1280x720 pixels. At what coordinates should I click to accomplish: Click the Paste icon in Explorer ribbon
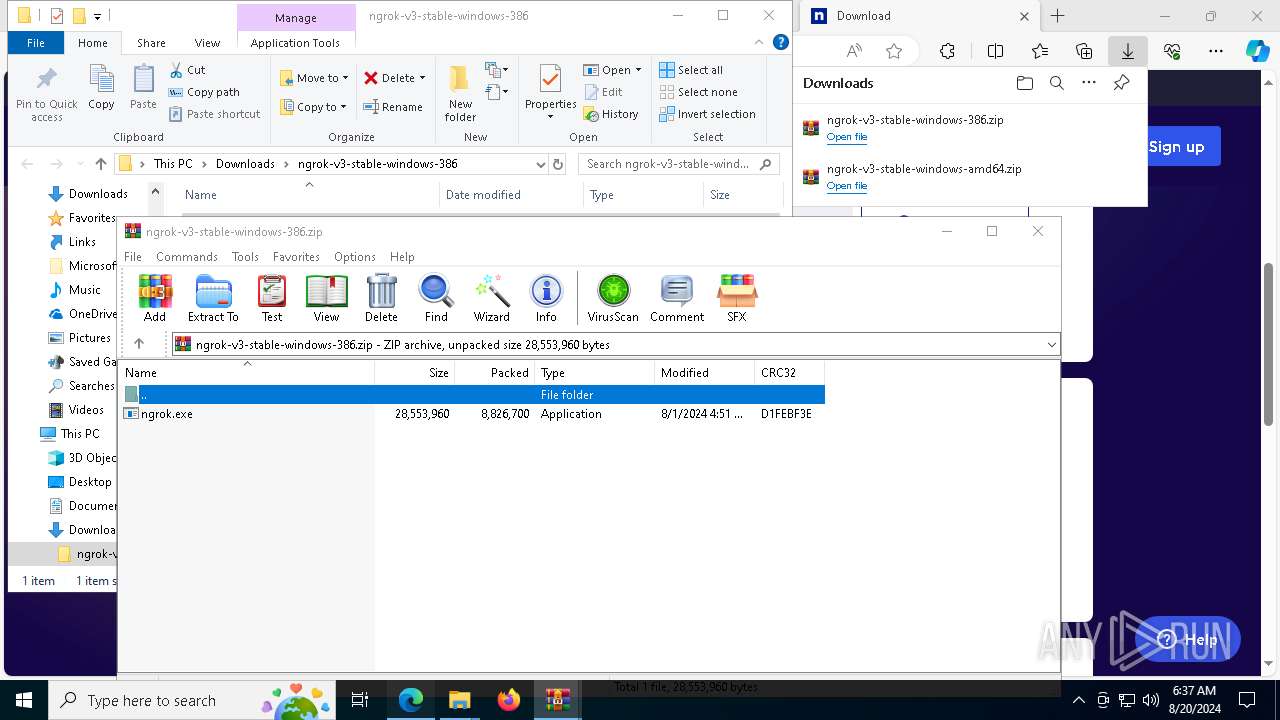[143, 87]
